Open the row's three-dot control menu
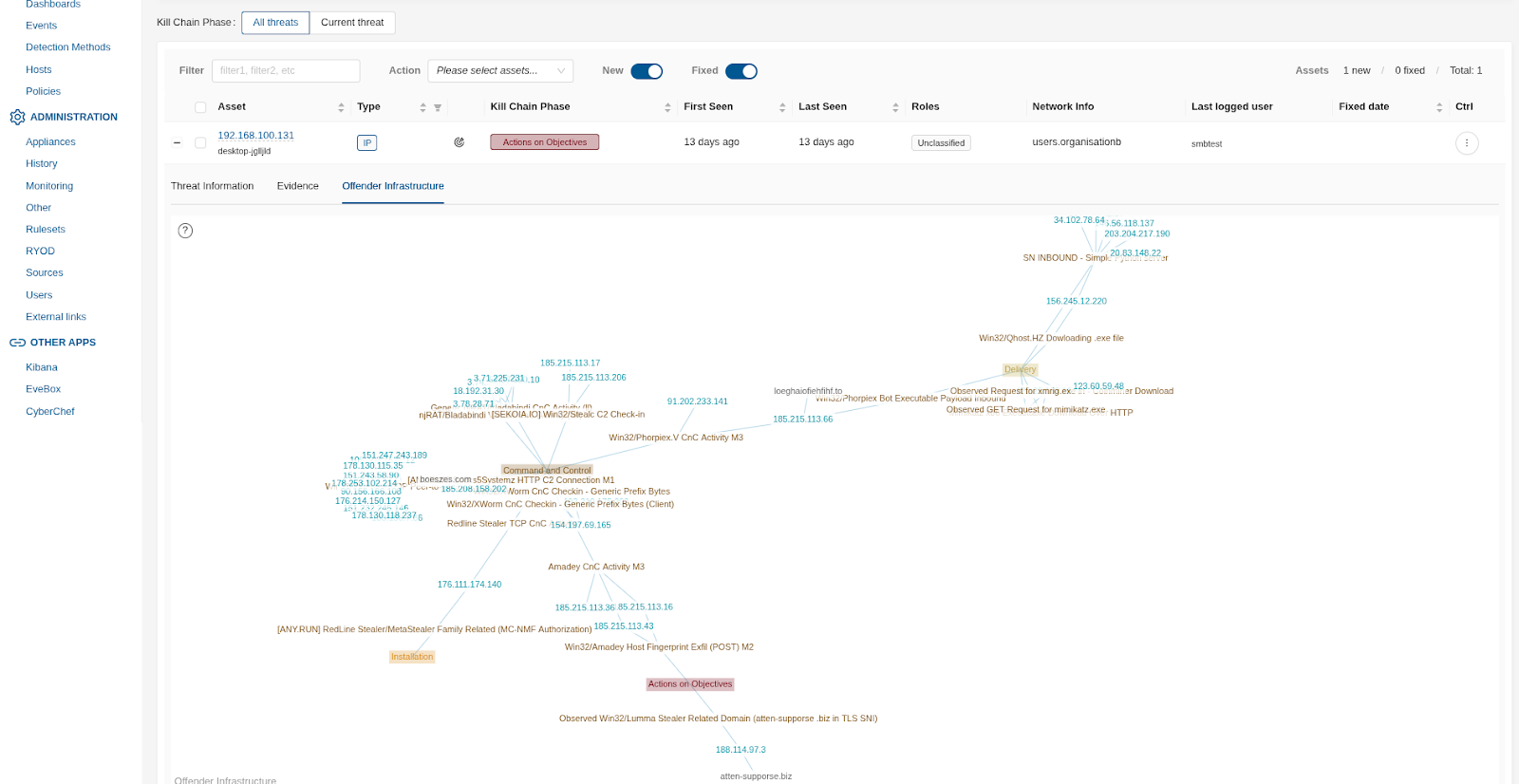The width and height of the screenshot is (1519, 784). pyautogui.click(x=1467, y=143)
